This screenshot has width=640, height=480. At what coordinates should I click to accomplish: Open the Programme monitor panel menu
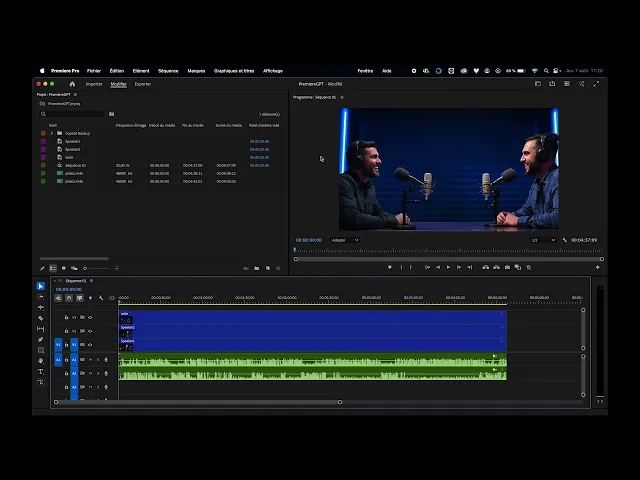tap(342, 98)
